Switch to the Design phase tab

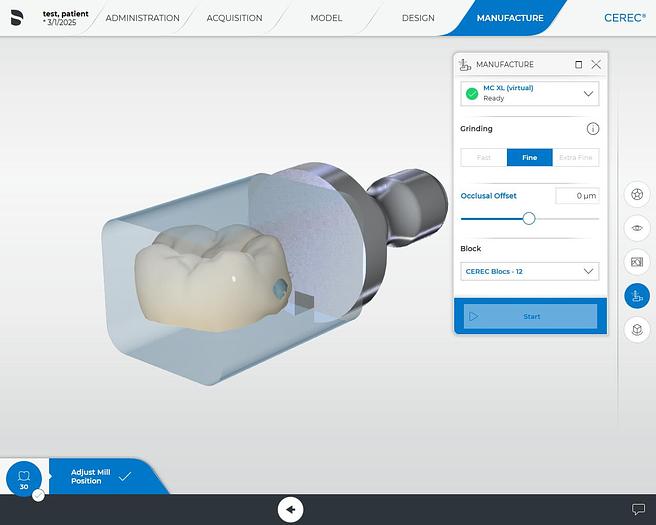tap(418, 18)
